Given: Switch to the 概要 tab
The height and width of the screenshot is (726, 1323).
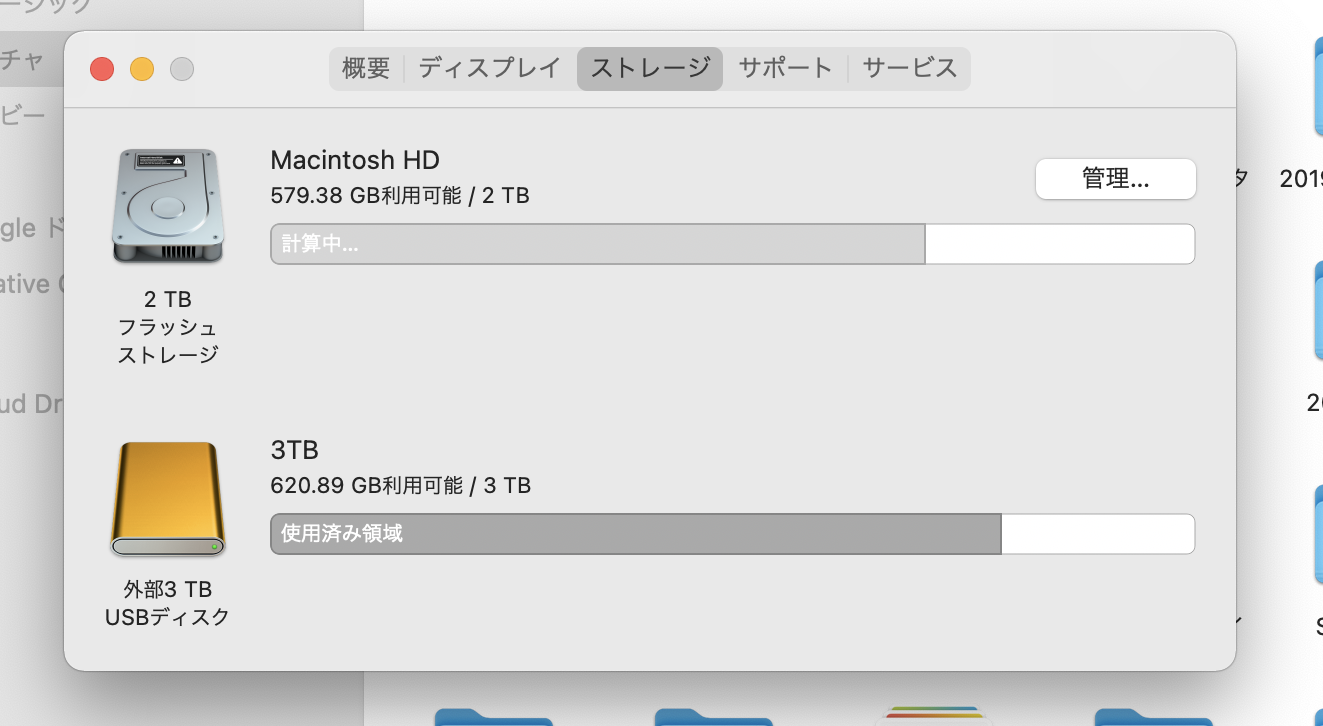Looking at the screenshot, I should [x=366, y=68].
